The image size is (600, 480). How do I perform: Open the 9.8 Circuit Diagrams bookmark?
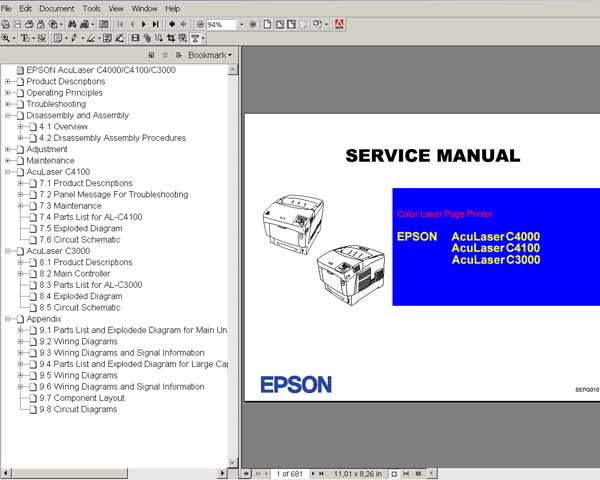click(x=78, y=410)
